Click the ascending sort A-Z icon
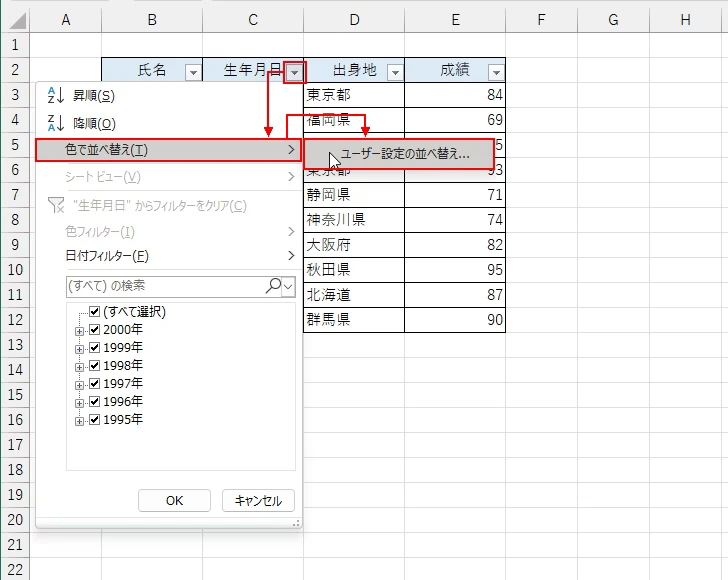Screen dimensions: 728x580 (56, 96)
